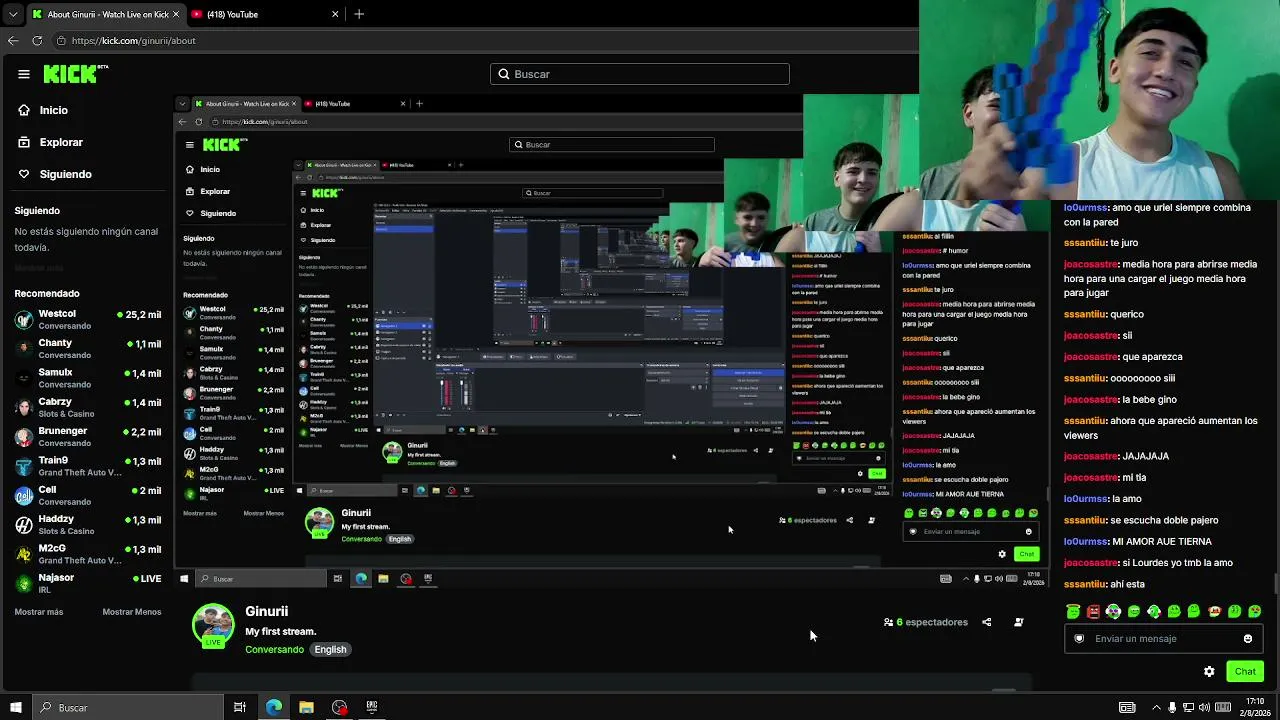Viewport: 1280px width, 720px height.
Task: Collapse recommended list with Mostrar Menos
Action: point(131,612)
